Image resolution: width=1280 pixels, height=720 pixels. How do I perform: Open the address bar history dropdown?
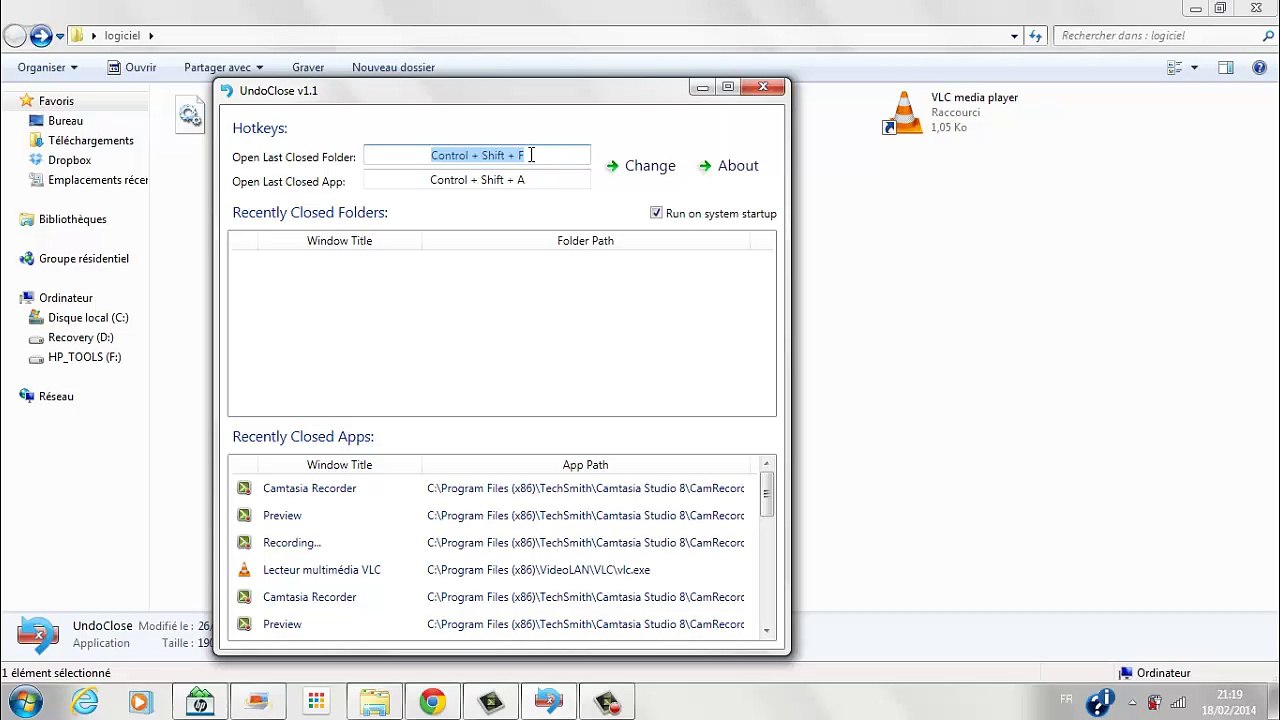coord(1014,36)
